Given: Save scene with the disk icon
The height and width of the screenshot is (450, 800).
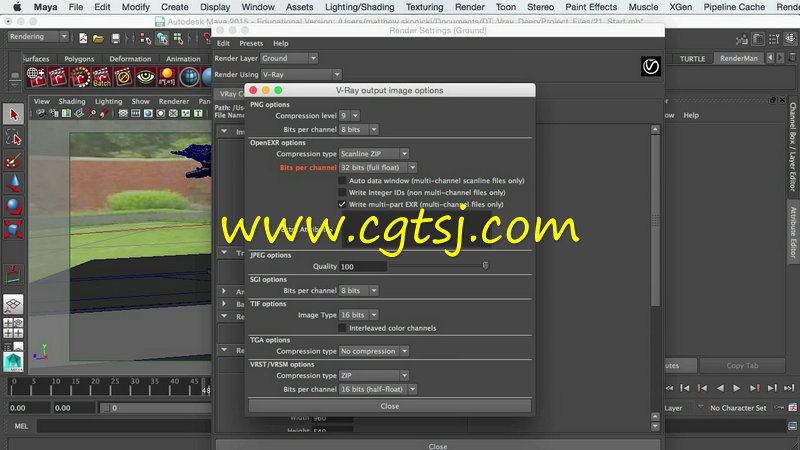Looking at the screenshot, I should coord(116,38).
